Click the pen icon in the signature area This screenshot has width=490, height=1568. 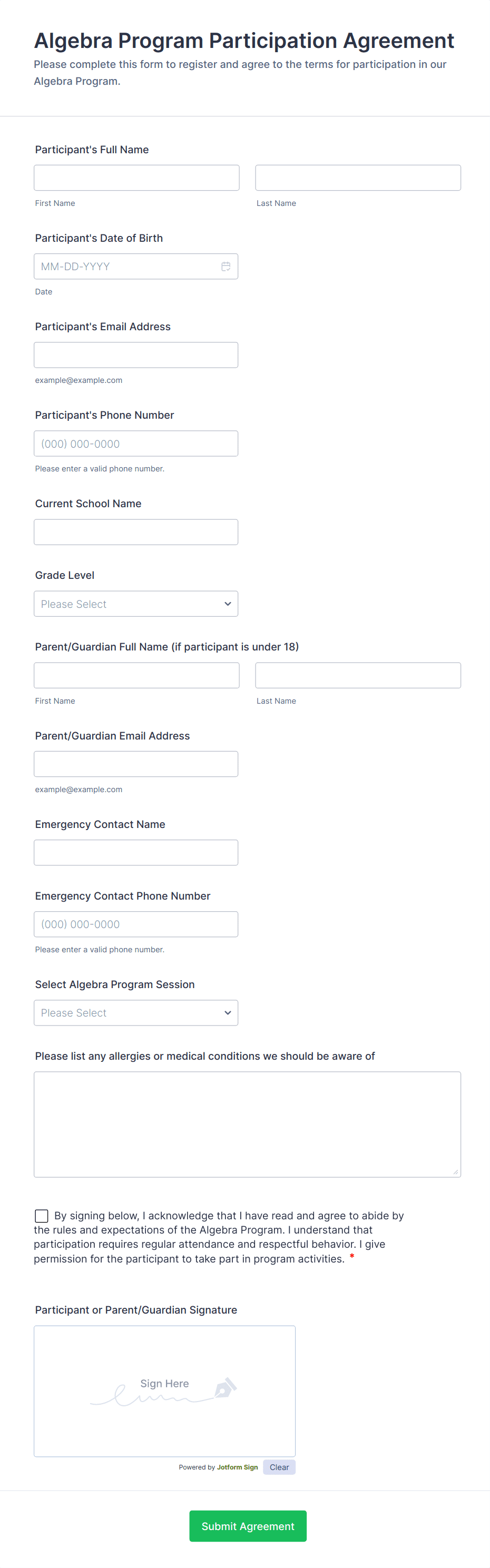[x=225, y=1388]
